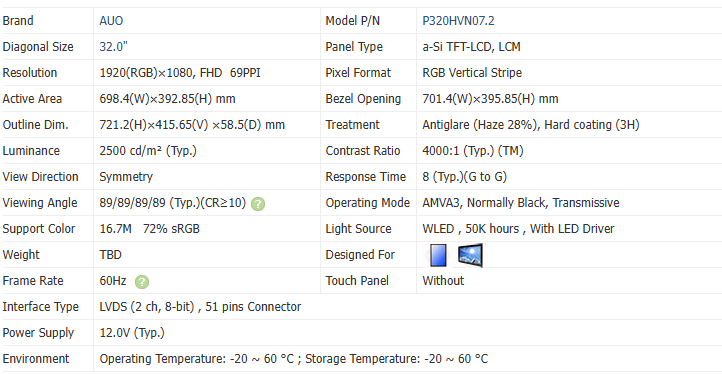
Task: Select the AMVA3 operating mode text
Action: [x=521, y=203]
